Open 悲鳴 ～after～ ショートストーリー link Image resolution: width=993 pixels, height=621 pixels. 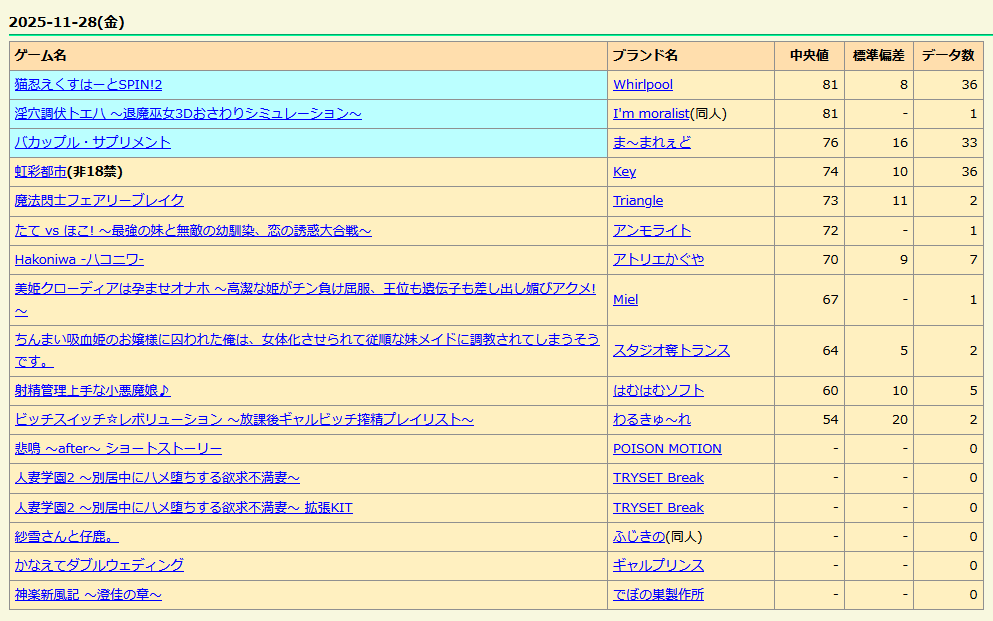point(118,448)
